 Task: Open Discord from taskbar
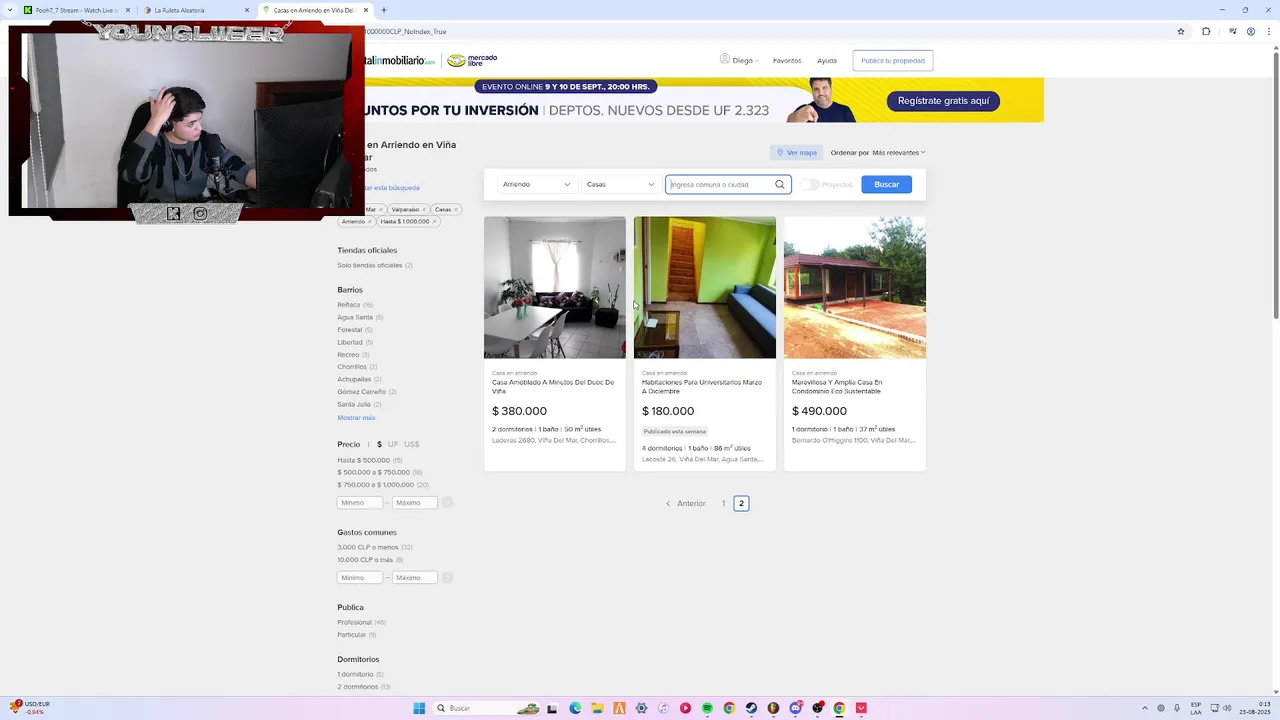click(x=795, y=708)
